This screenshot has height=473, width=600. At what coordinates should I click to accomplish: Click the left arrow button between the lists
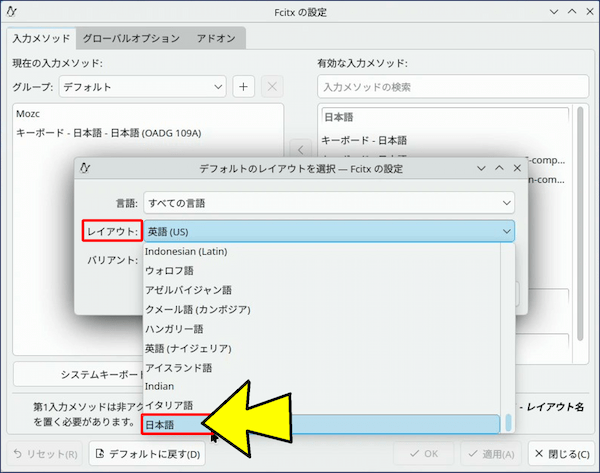(x=297, y=148)
